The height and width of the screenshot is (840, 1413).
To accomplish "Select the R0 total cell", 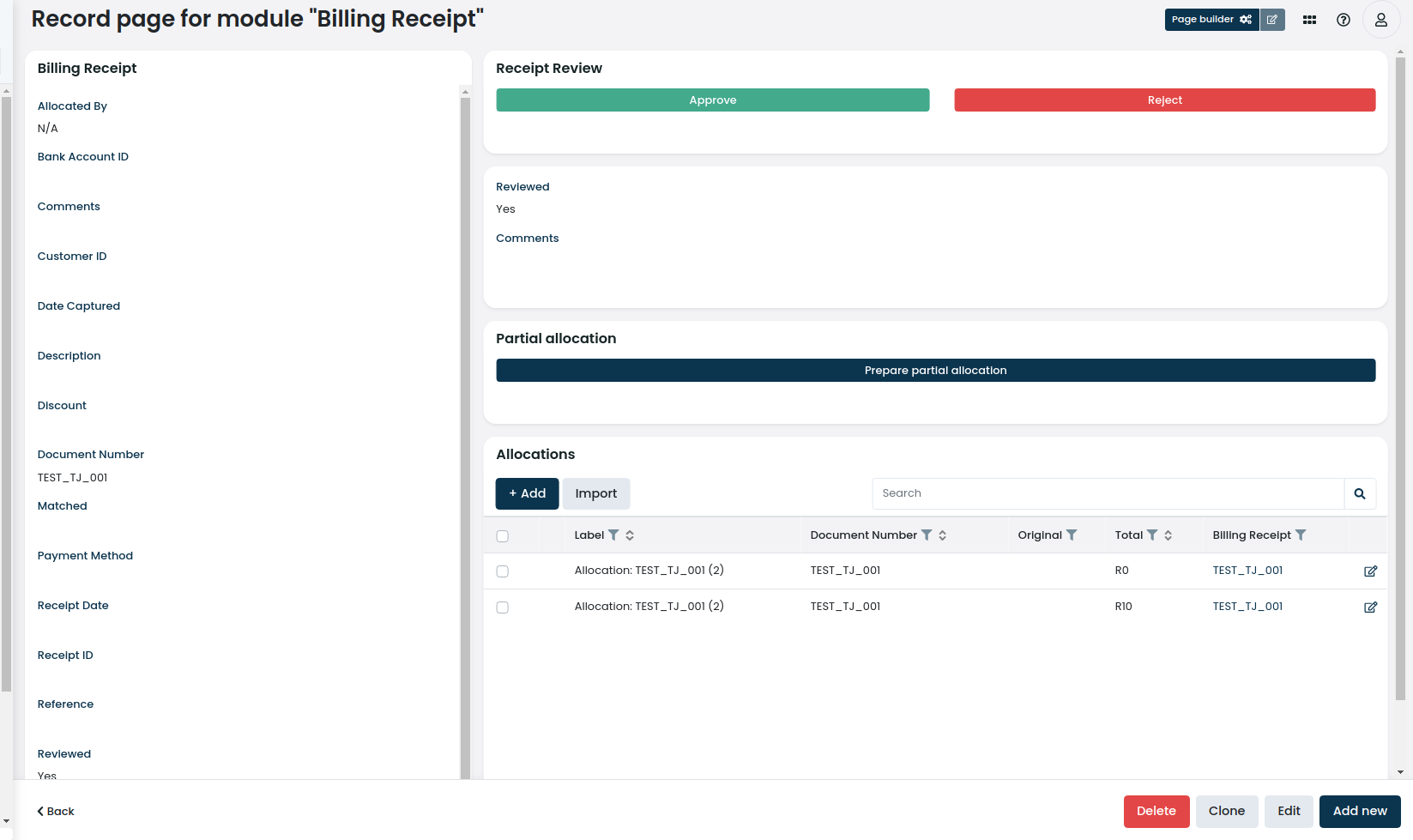I will tap(1122, 571).
